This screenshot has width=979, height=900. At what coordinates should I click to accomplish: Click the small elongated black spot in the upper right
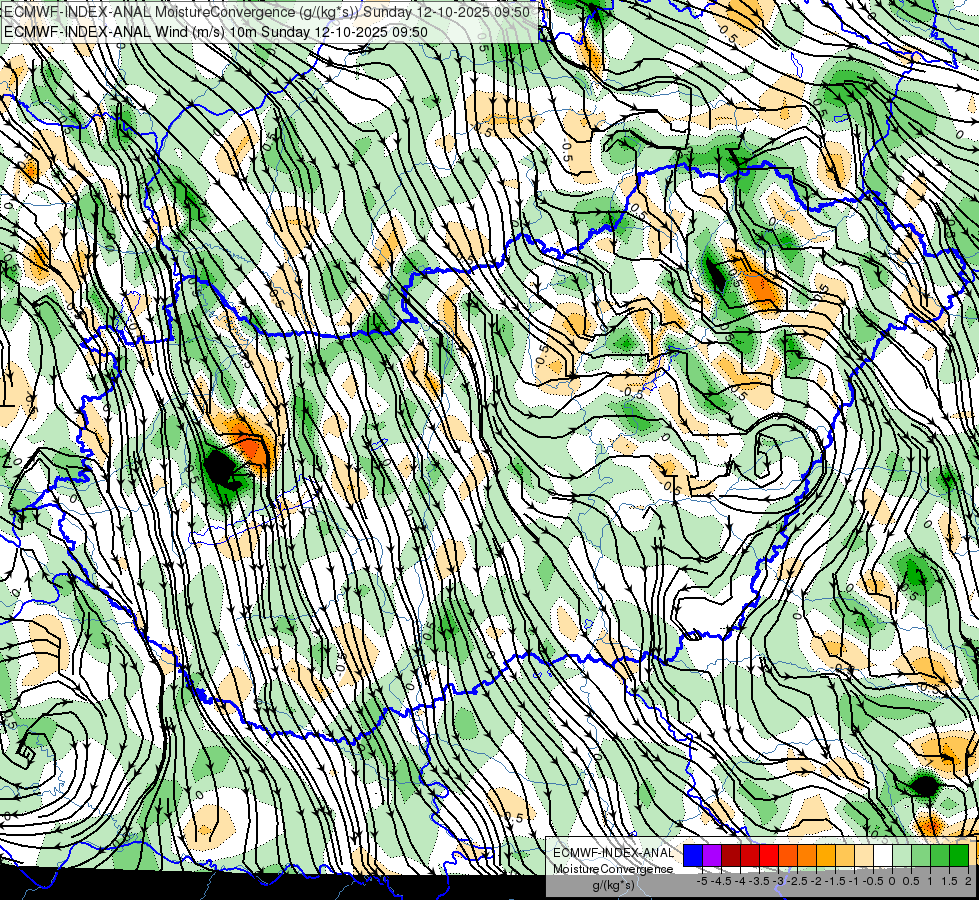[x=716, y=275]
